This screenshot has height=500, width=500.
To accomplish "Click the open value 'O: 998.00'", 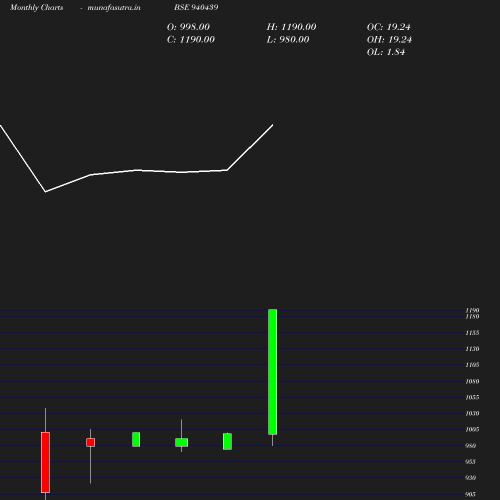I will coord(188,27).
